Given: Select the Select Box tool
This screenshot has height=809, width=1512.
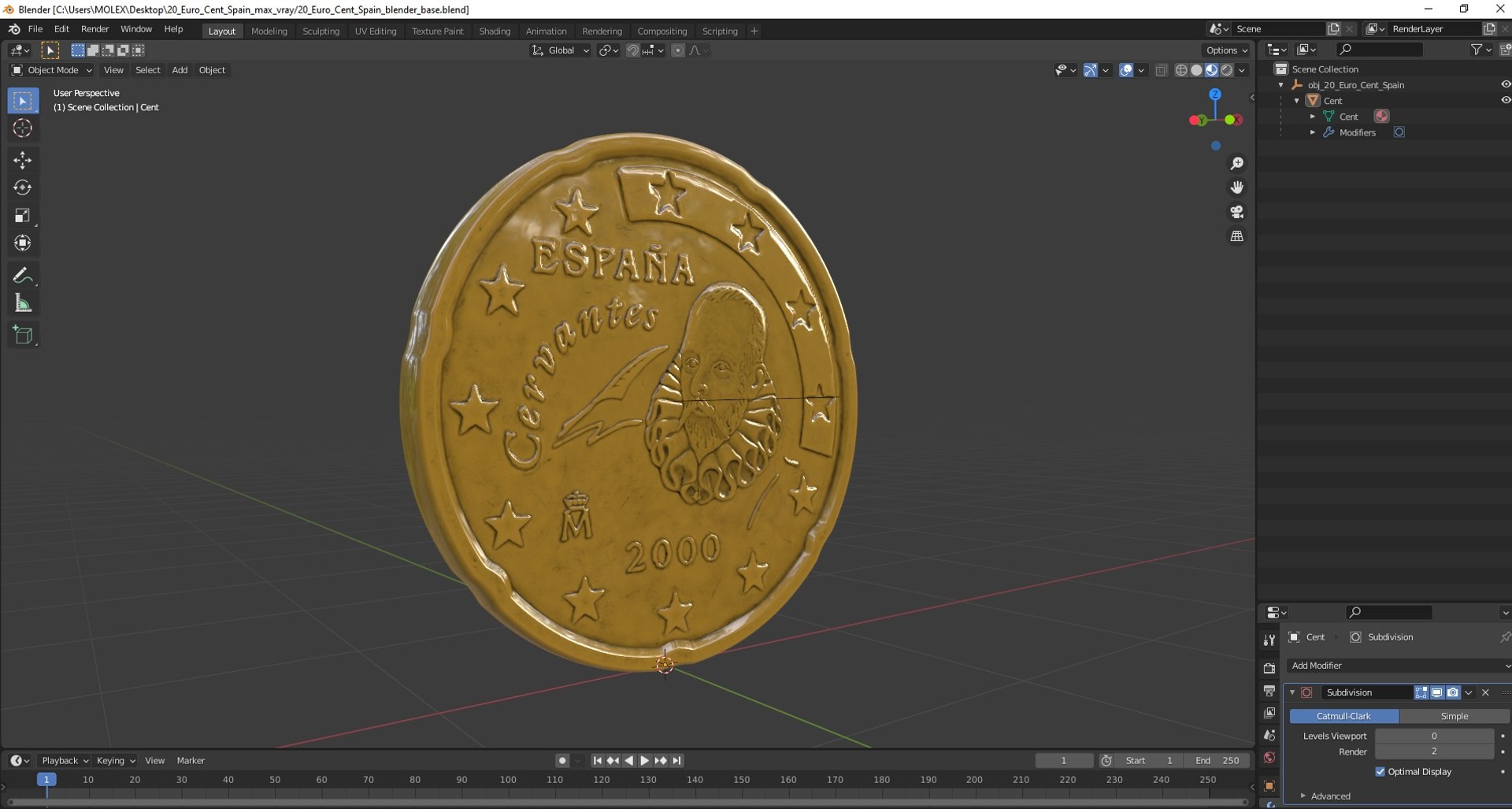Looking at the screenshot, I should (22, 101).
